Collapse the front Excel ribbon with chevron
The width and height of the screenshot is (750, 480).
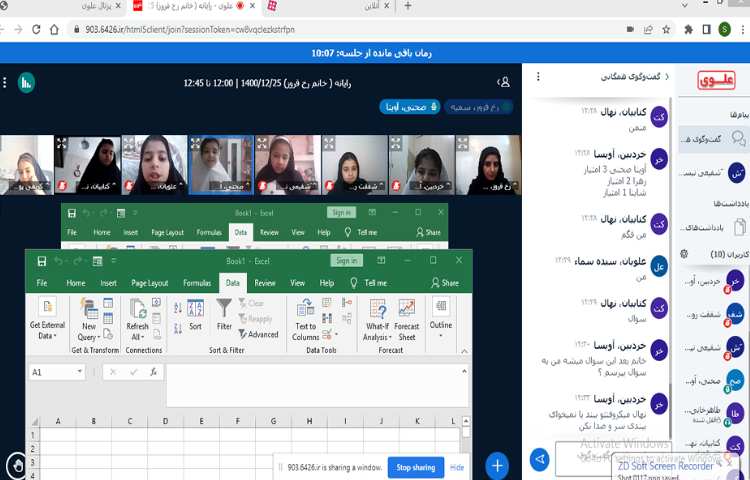click(464, 351)
